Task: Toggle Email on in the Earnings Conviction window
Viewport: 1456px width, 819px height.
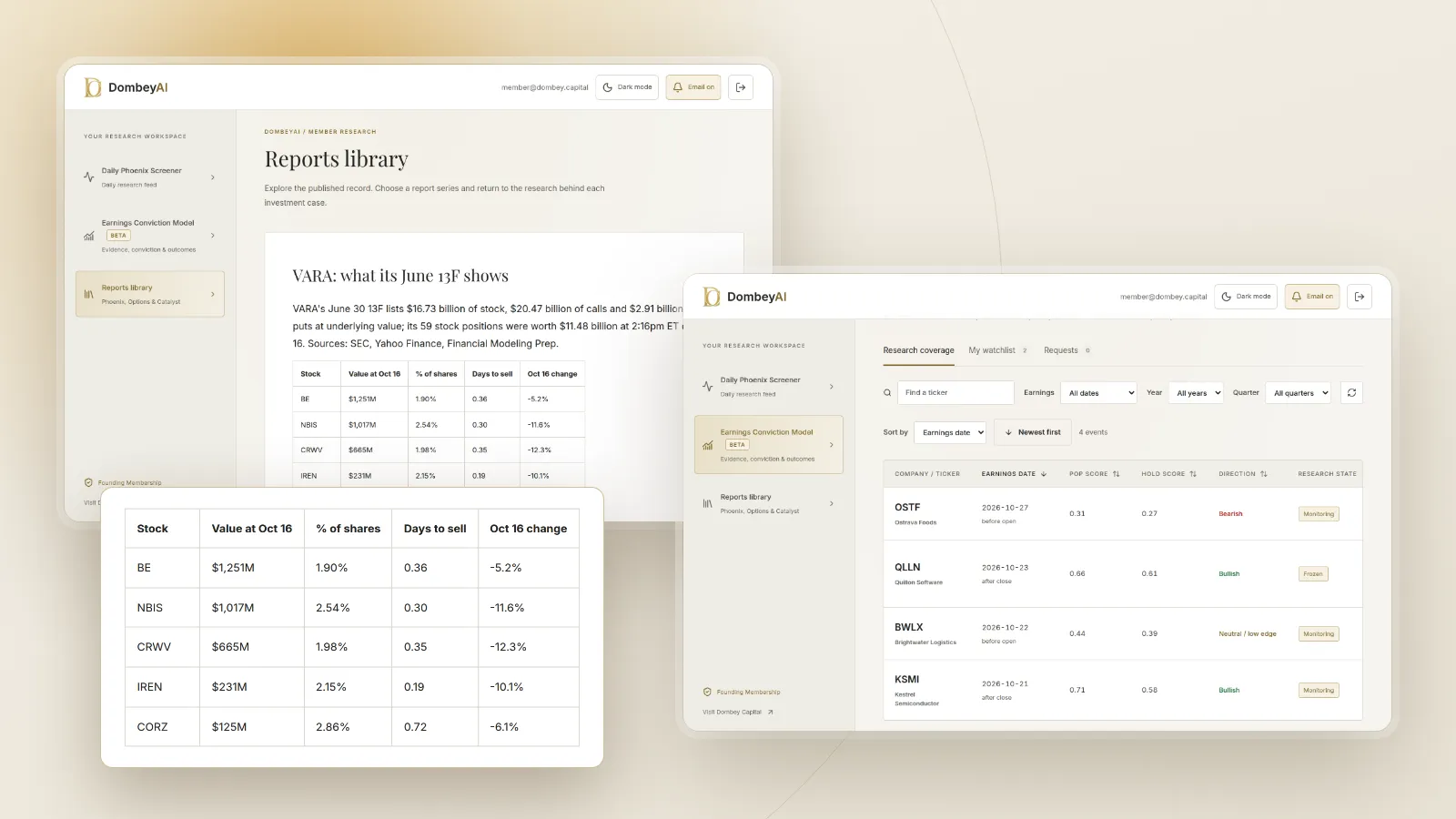Action: (x=1312, y=297)
